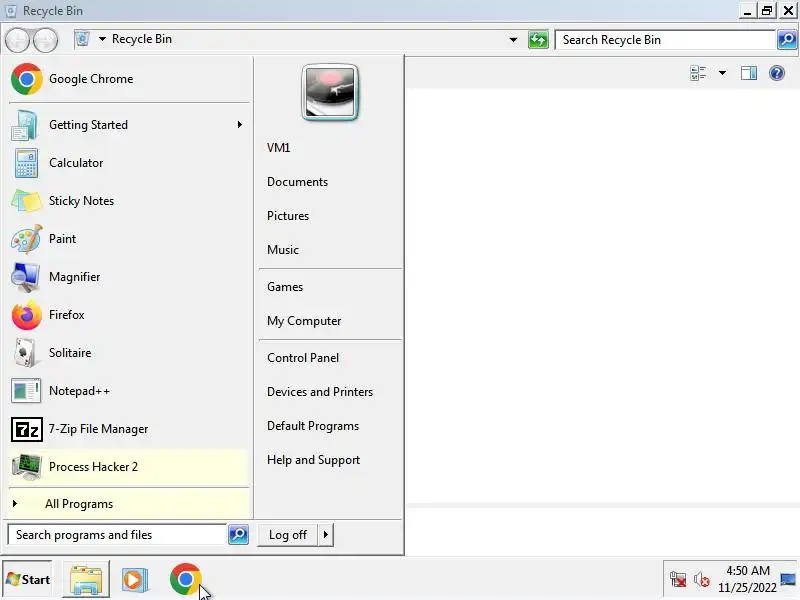Click the network status tray icon
This screenshot has height=600, width=800.
click(x=678, y=580)
